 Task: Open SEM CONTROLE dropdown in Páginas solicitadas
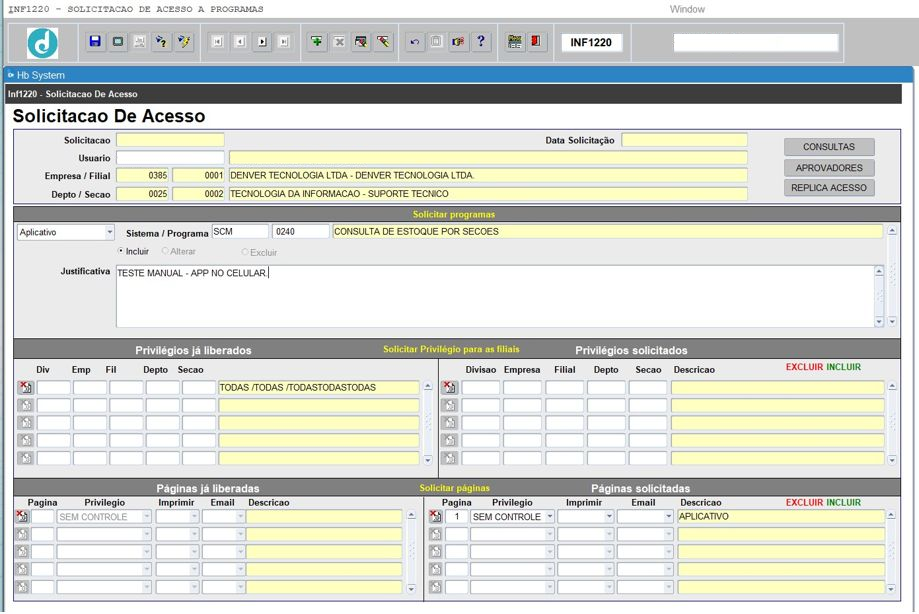click(x=550, y=516)
